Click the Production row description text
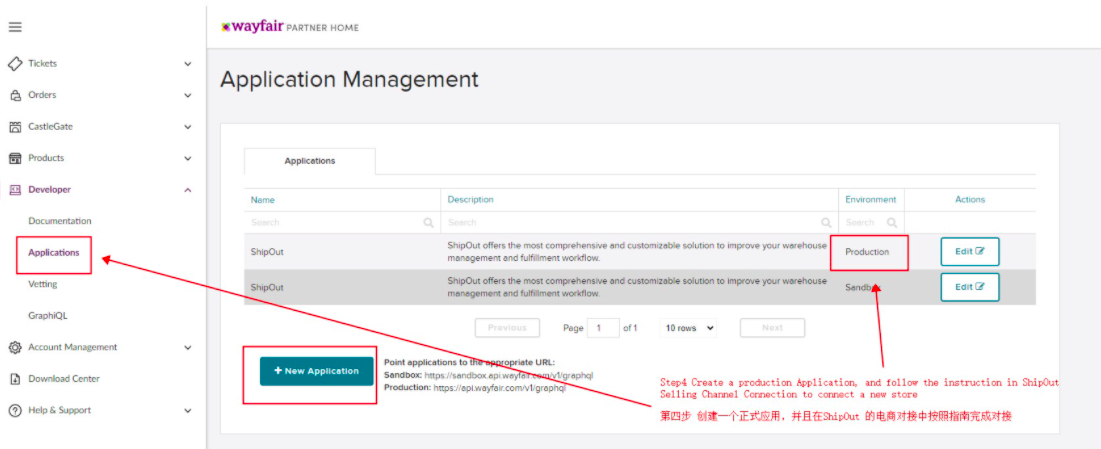This screenshot has height=449, width=1101. [637, 252]
